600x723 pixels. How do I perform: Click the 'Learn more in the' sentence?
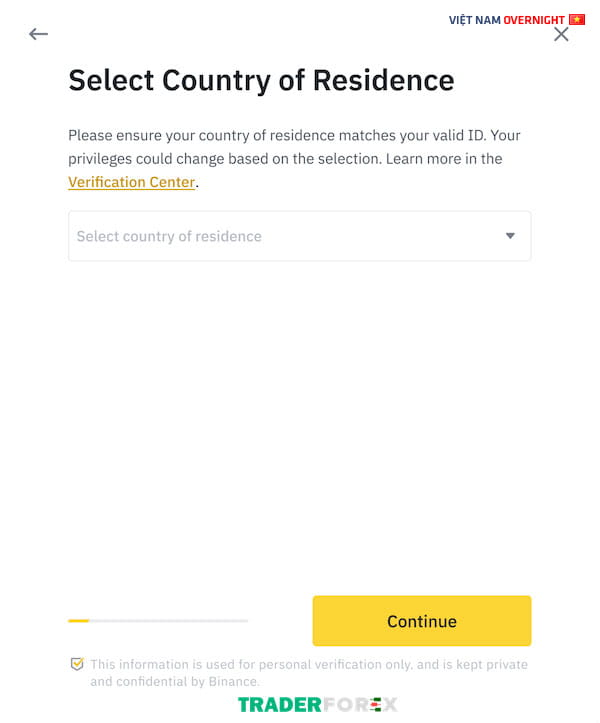[x=444, y=159]
